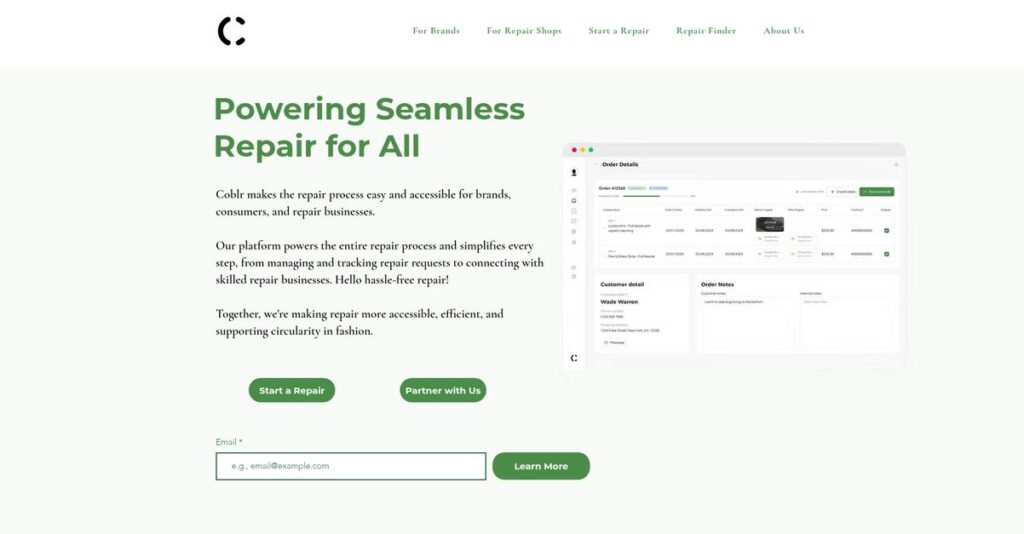Click the green button in the Order Details header
The width and height of the screenshot is (1024, 534).
click(876, 192)
